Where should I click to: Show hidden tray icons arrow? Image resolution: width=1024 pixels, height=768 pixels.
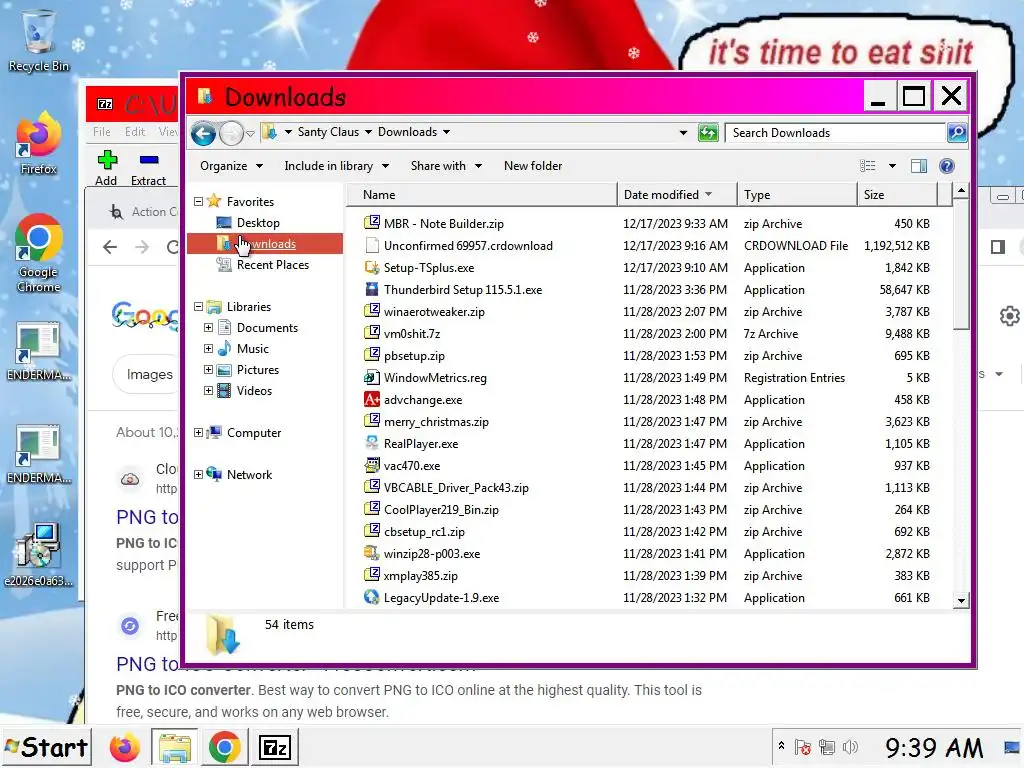[781, 746]
